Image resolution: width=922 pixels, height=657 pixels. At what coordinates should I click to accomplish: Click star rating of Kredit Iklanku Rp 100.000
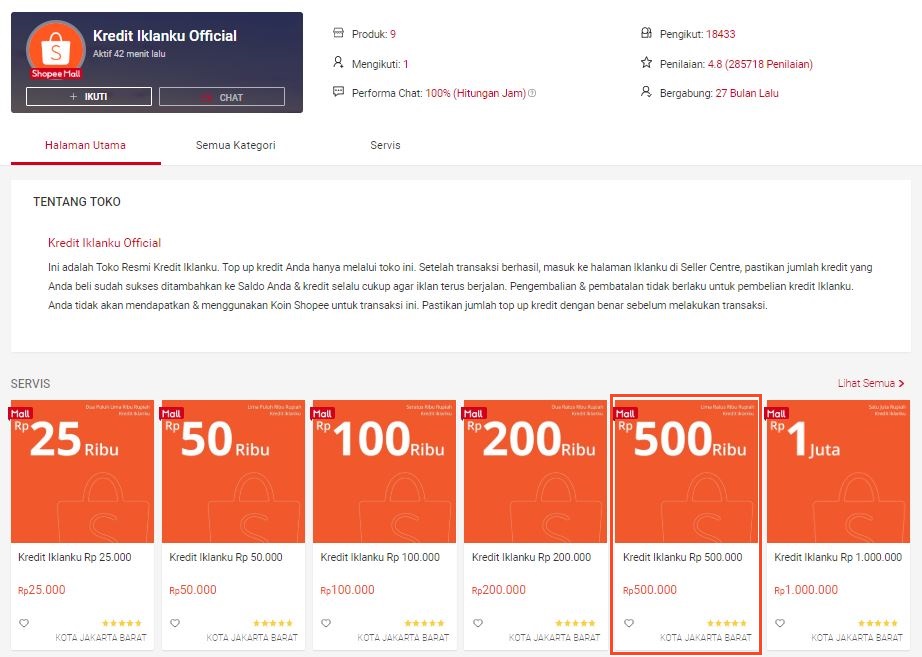click(x=424, y=623)
